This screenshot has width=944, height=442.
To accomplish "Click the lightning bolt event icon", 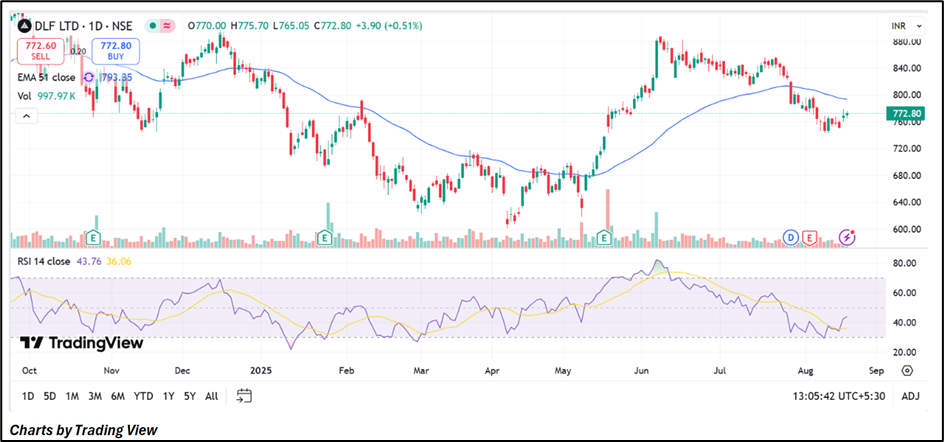I will [848, 237].
